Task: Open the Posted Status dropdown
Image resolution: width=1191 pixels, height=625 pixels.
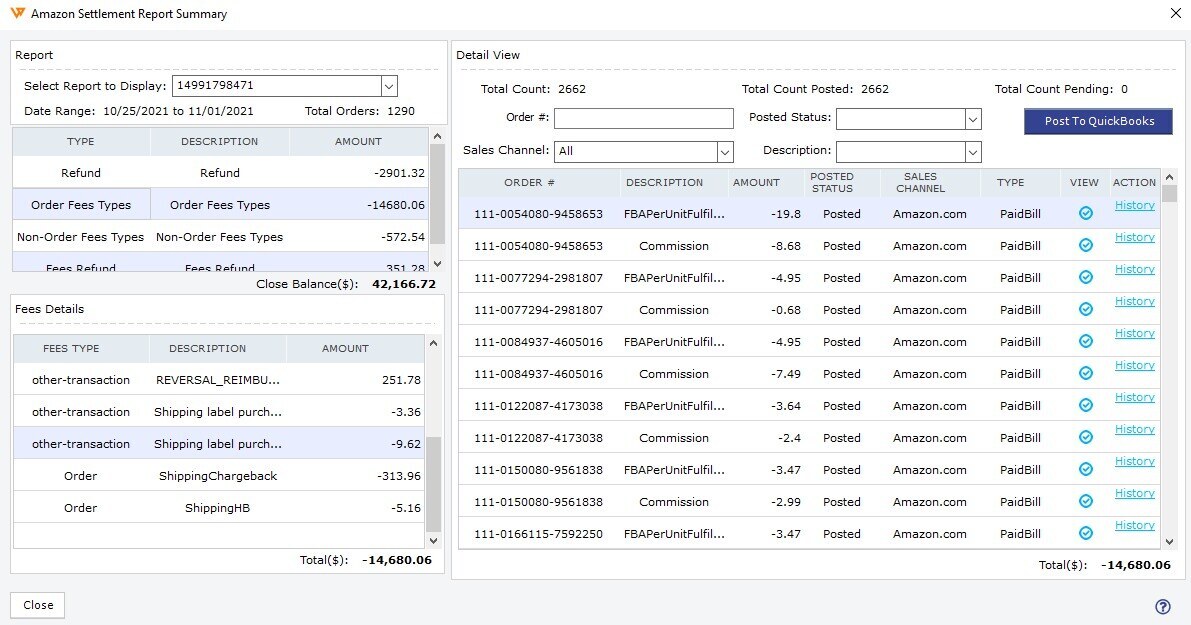Action: click(x=972, y=119)
